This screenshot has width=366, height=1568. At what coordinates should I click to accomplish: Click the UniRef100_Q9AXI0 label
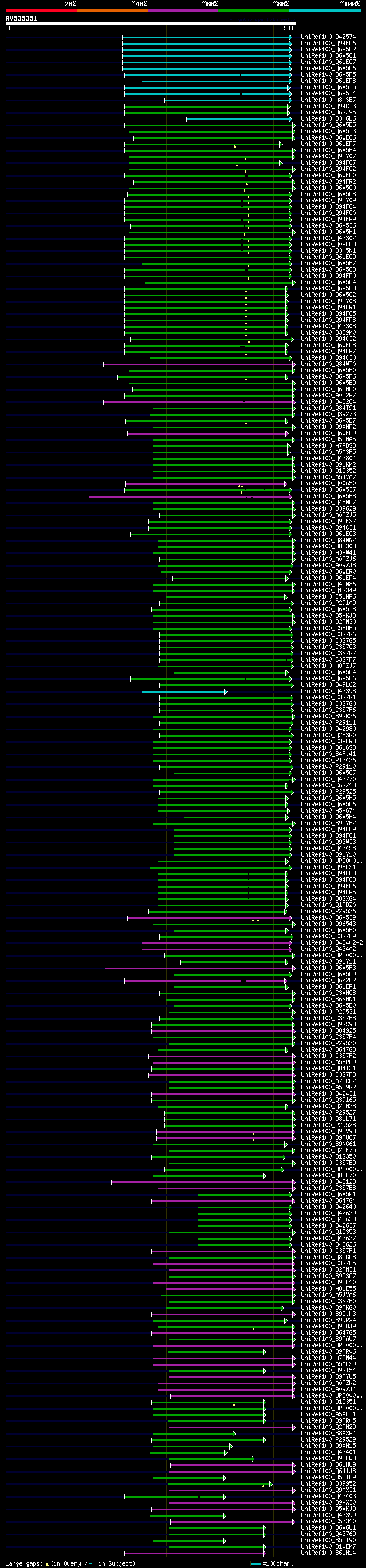click(328, 1503)
